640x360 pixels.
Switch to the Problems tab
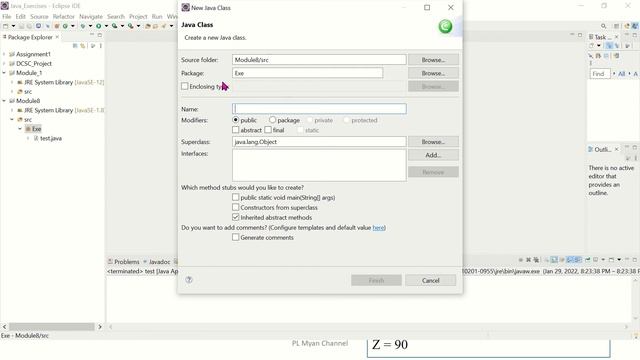click(124, 262)
